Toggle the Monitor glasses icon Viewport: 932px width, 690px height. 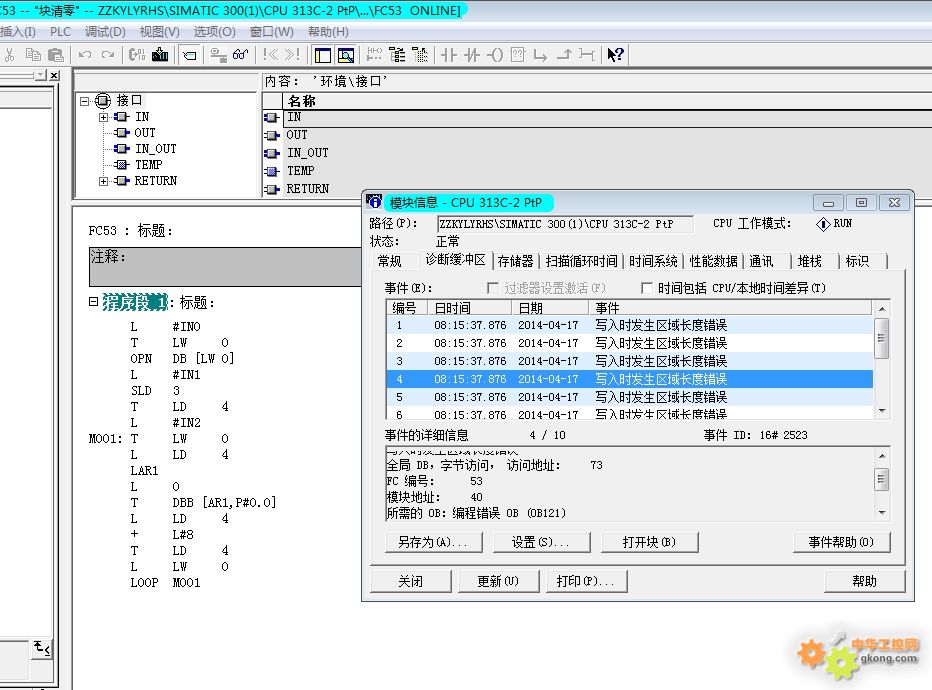click(241, 55)
